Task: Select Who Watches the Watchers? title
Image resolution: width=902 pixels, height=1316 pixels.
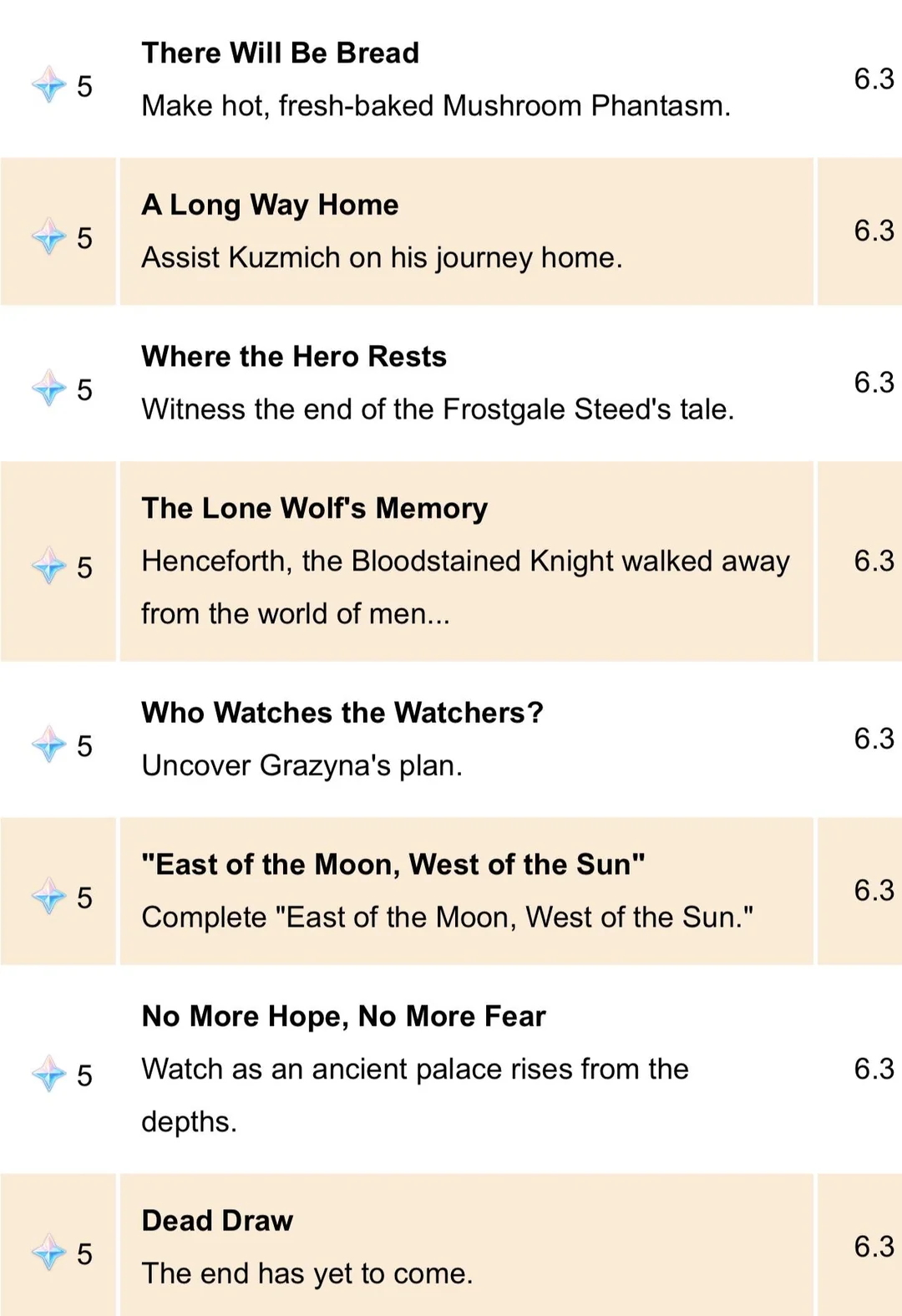Action: point(342,713)
